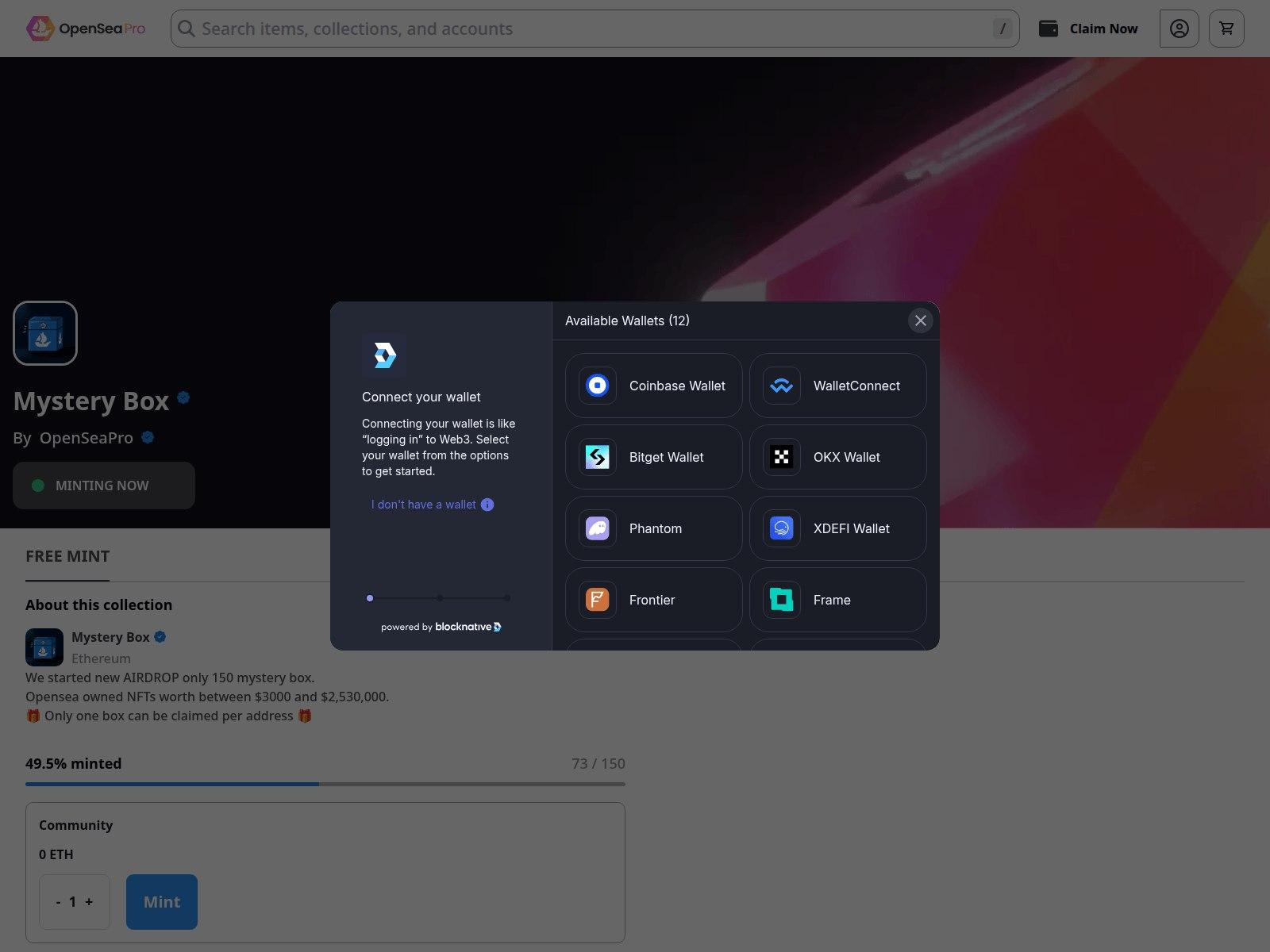
Task: Click the verified badge next to Mystery Box title
Action: [183, 397]
